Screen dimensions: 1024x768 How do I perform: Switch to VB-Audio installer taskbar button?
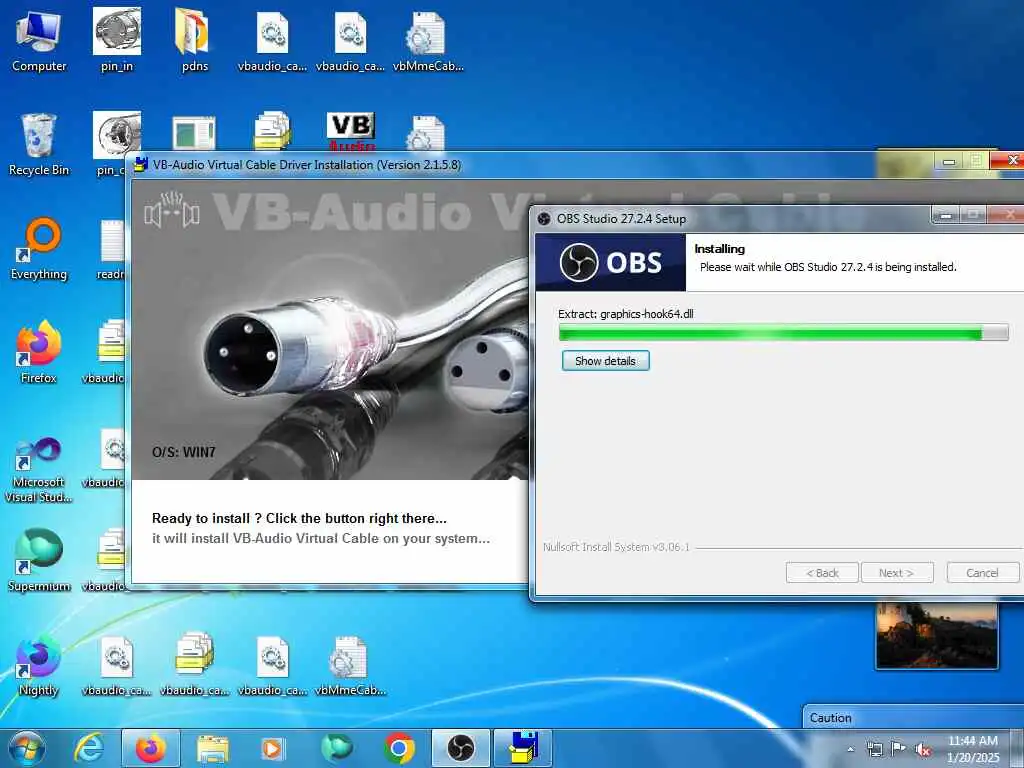click(523, 748)
